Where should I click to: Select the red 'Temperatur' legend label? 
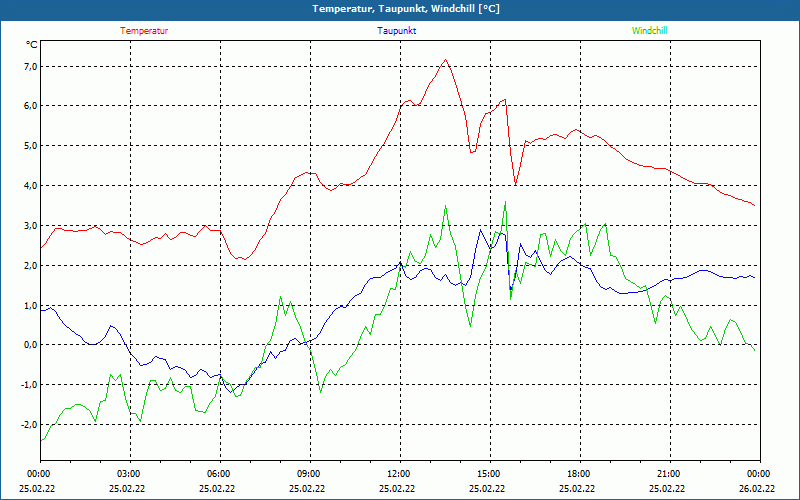click(x=144, y=31)
